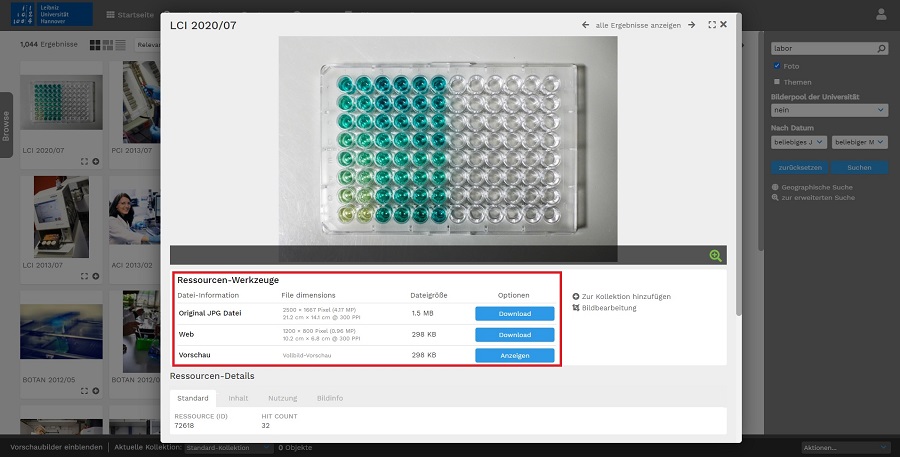Add LCI 2020/07 thumbnail to collection
900x457 pixels.
tap(96, 161)
